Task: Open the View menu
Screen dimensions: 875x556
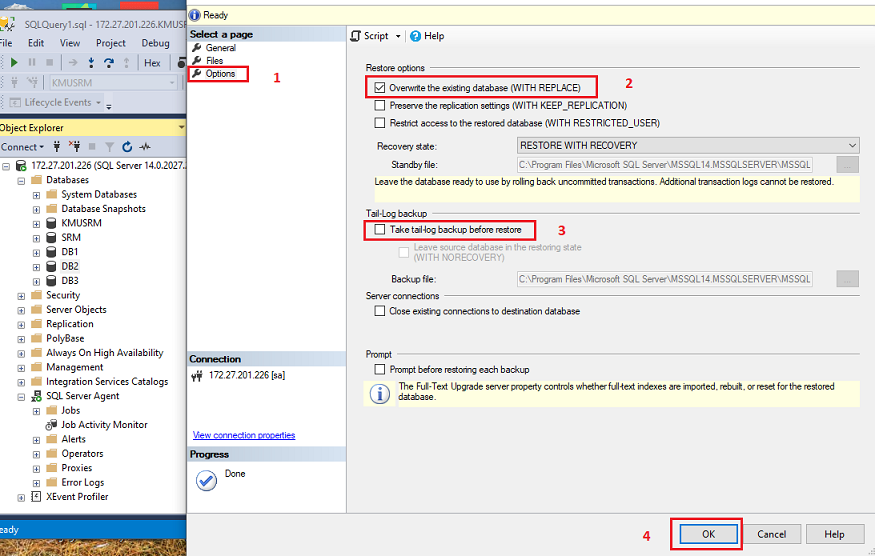Action: click(x=69, y=43)
